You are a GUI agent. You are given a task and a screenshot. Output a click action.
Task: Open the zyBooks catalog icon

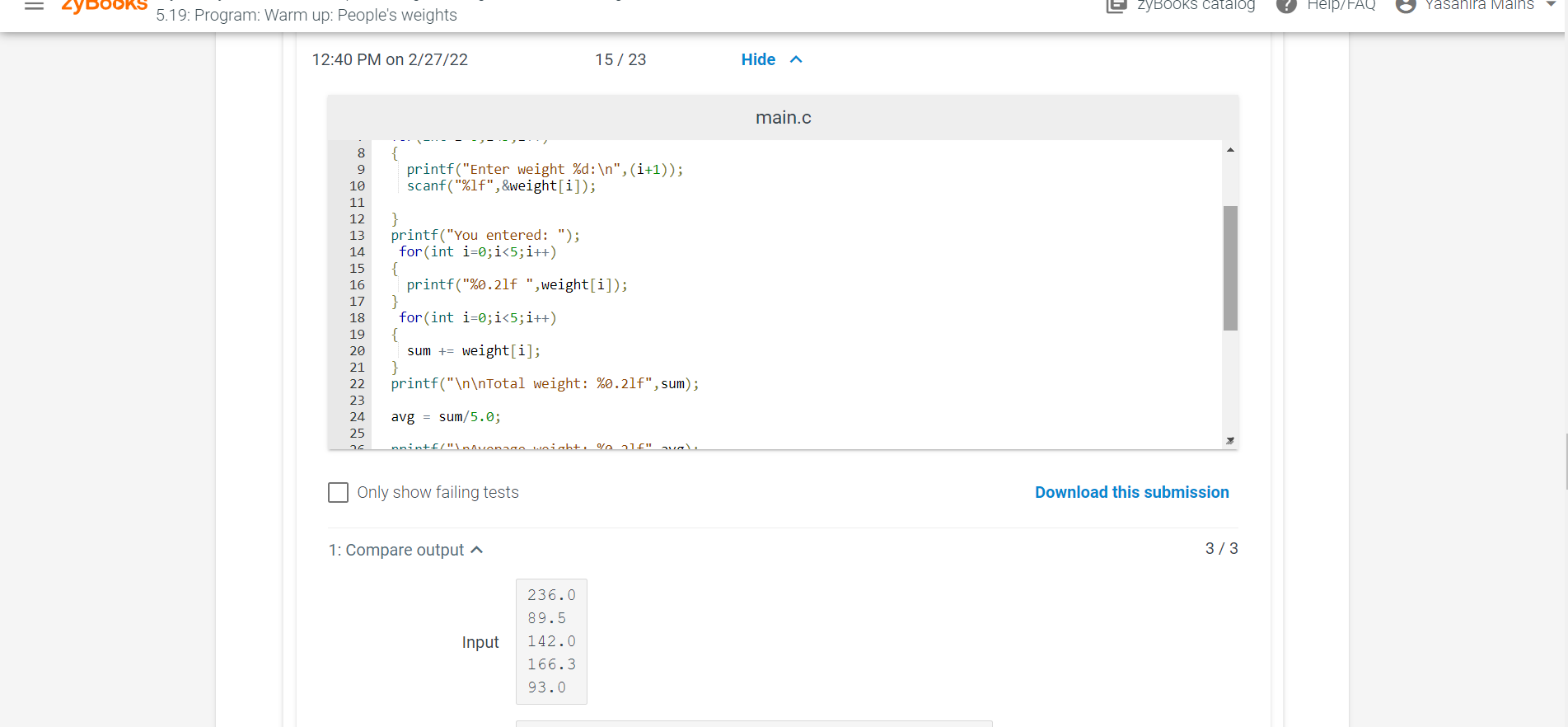[x=1116, y=6]
